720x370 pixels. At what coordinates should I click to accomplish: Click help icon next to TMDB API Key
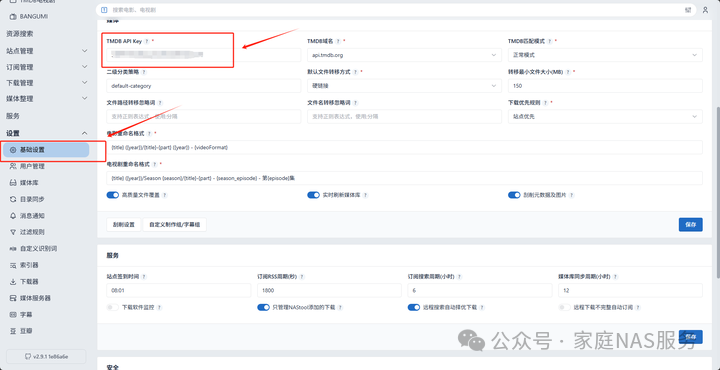[146, 41]
